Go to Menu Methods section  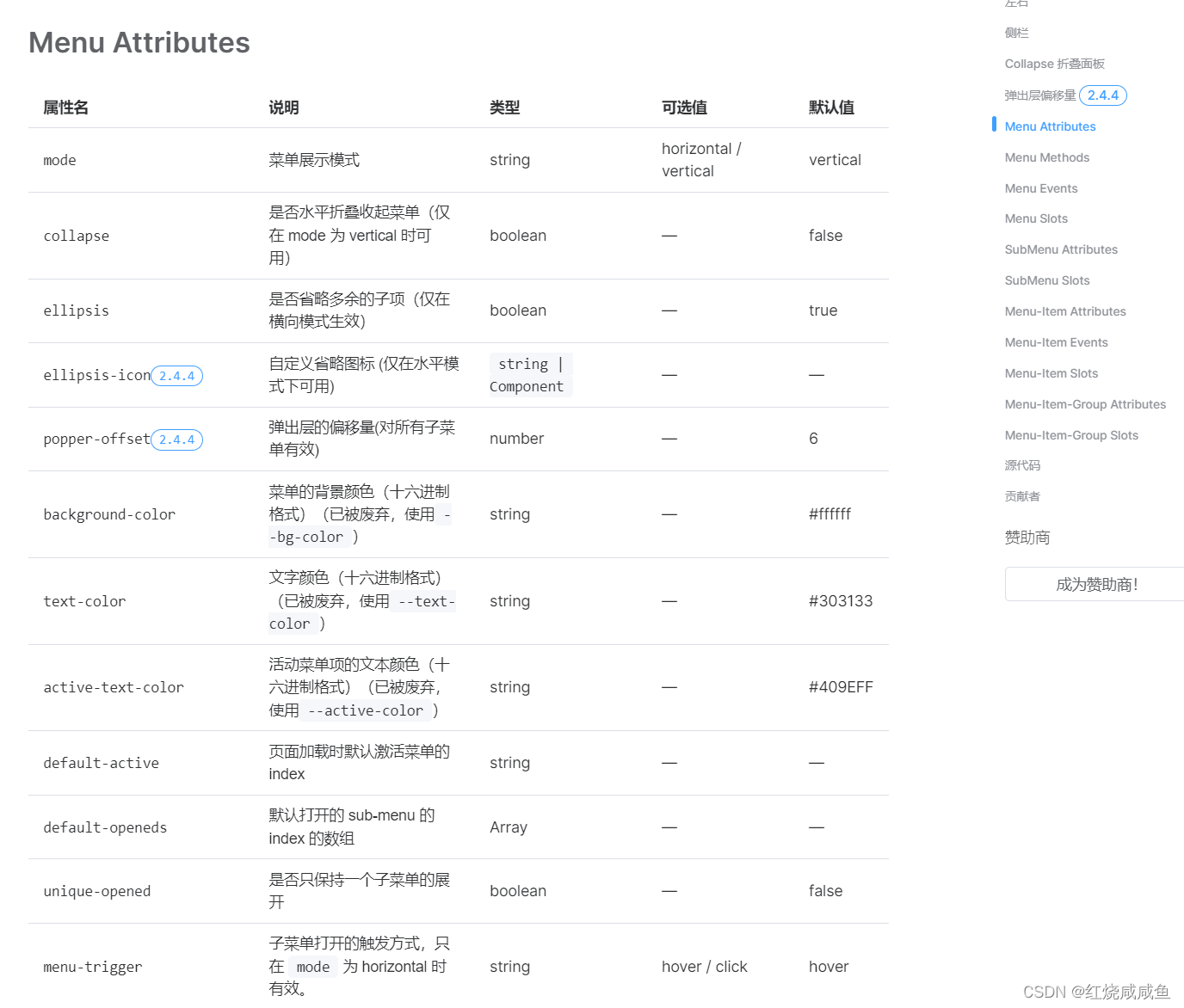coord(1046,157)
